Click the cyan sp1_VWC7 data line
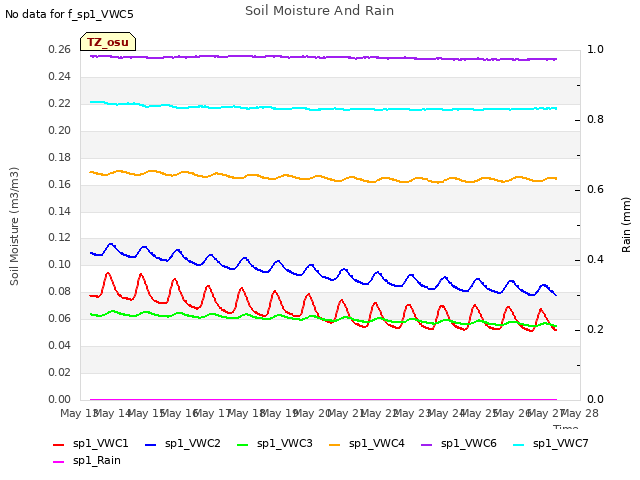The width and height of the screenshot is (640, 480). (322, 109)
